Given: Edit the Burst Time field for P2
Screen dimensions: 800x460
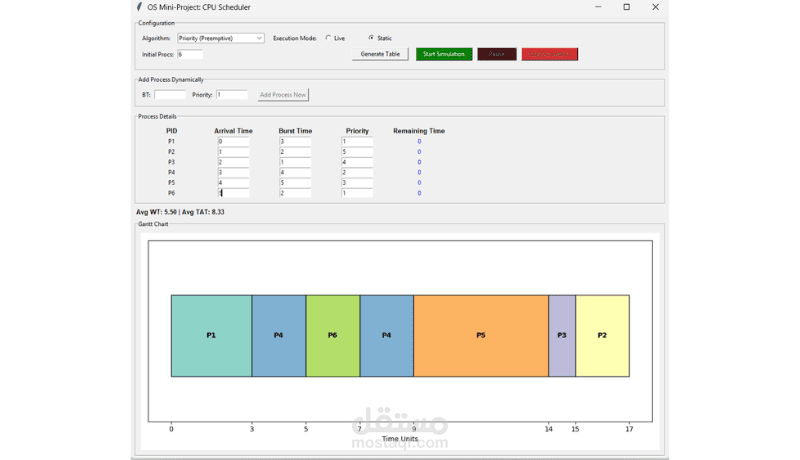Looking at the screenshot, I should coord(295,151).
